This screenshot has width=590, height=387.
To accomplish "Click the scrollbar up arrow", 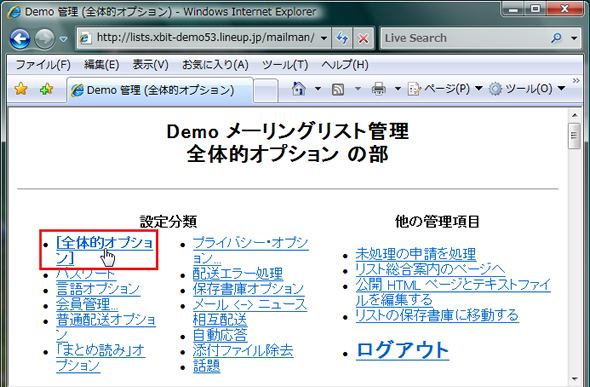I will [x=574, y=115].
